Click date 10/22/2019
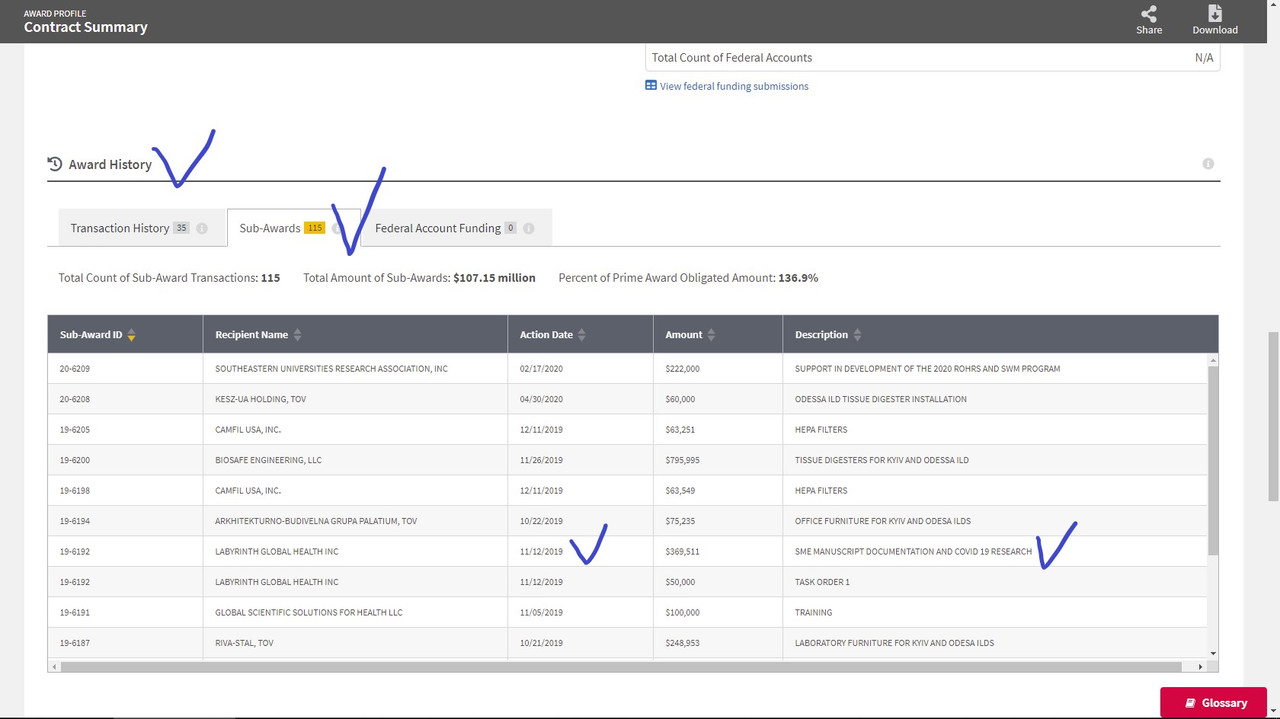This screenshot has height=719, width=1280. point(541,521)
